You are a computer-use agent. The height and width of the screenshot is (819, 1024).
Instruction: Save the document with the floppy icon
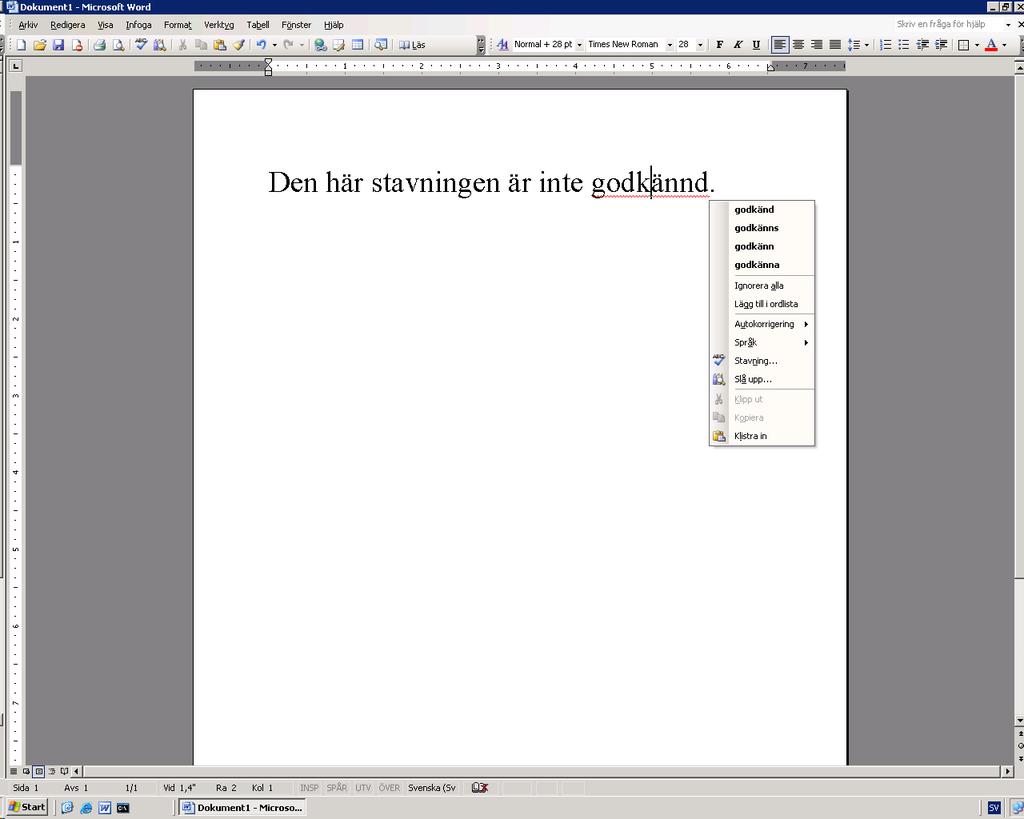(x=58, y=45)
